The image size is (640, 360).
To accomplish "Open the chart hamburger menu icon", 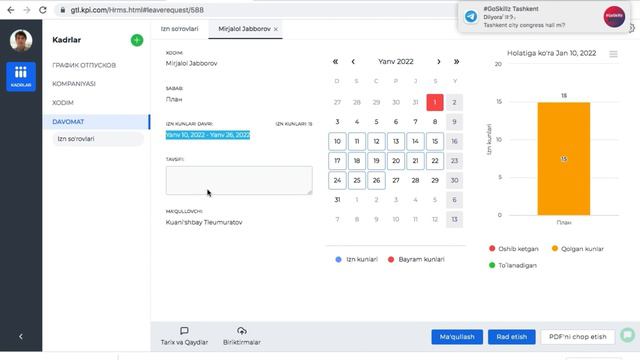I will pos(613,54).
